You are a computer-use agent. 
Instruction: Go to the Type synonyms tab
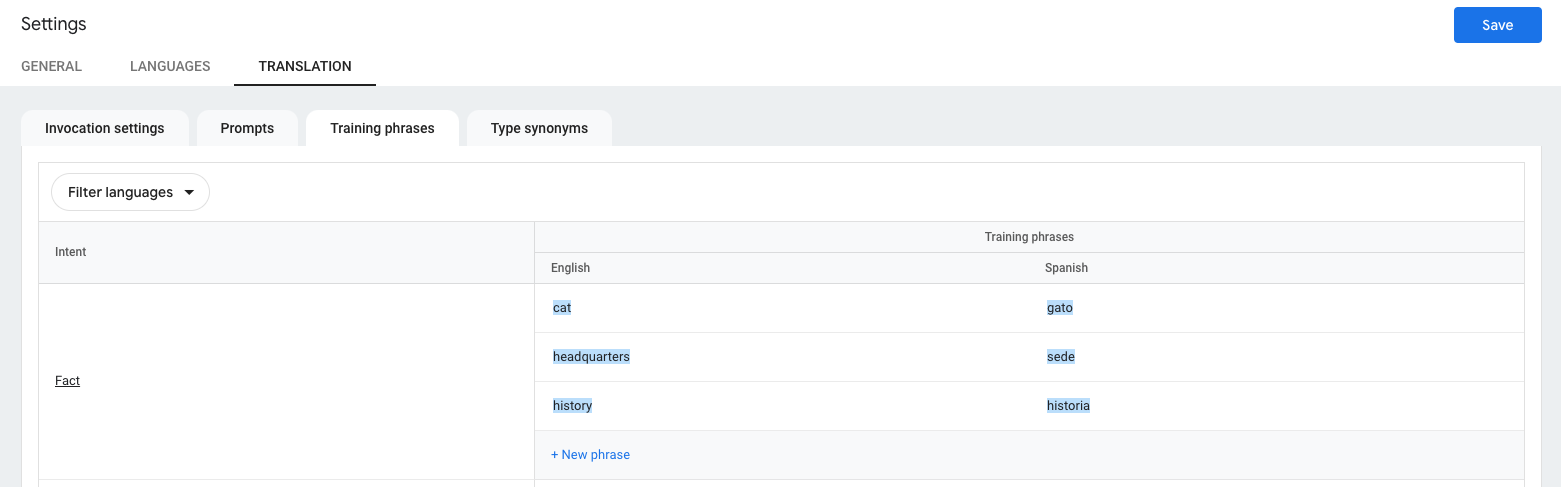point(539,128)
